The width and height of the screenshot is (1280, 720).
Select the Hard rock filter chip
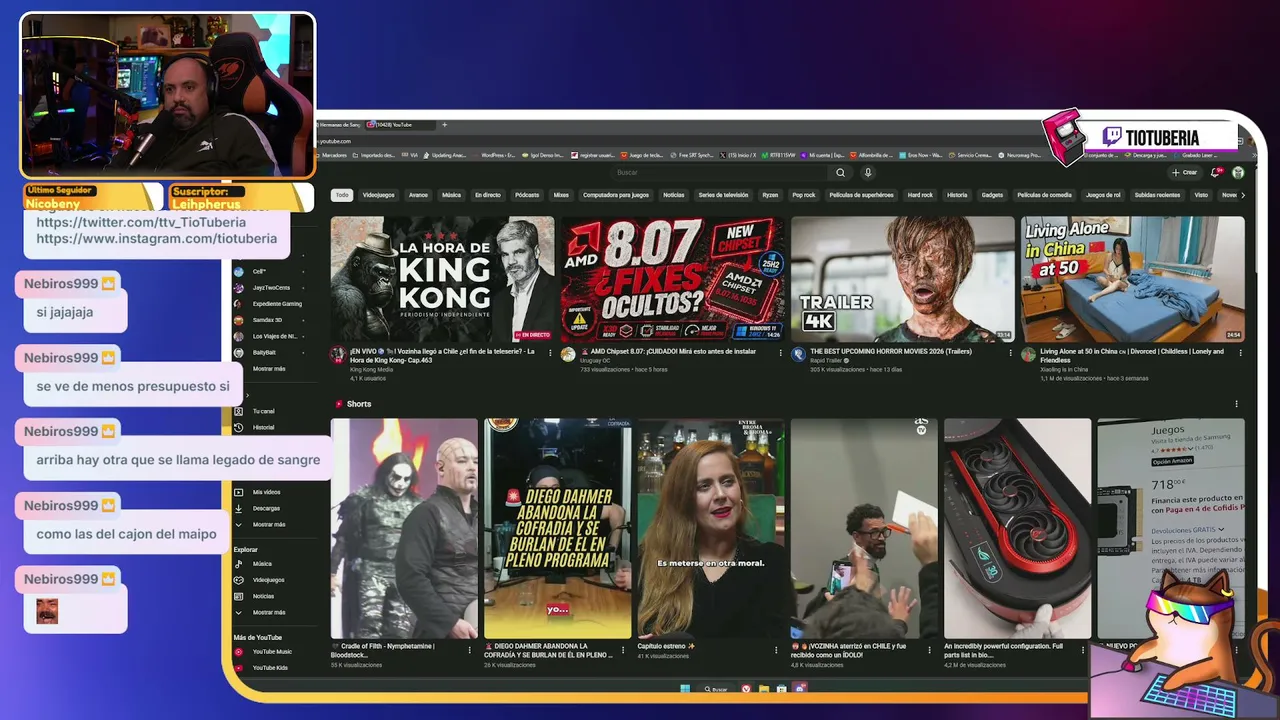point(920,195)
